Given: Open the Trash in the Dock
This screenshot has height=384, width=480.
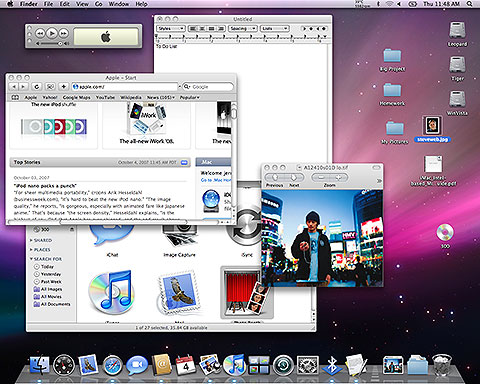Looking at the screenshot, I should coord(442,365).
